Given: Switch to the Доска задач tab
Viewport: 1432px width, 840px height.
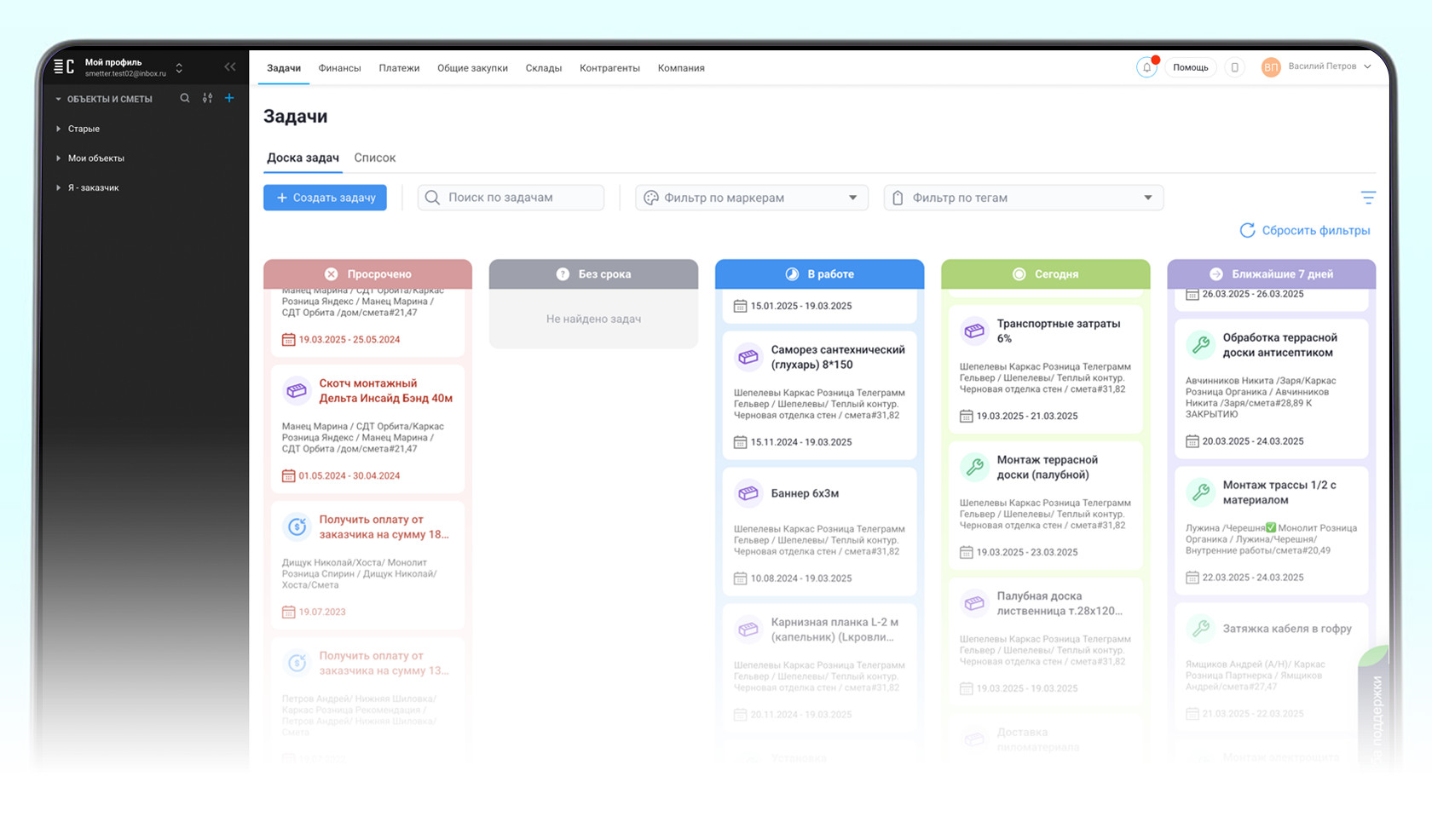Looking at the screenshot, I should [303, 158].
